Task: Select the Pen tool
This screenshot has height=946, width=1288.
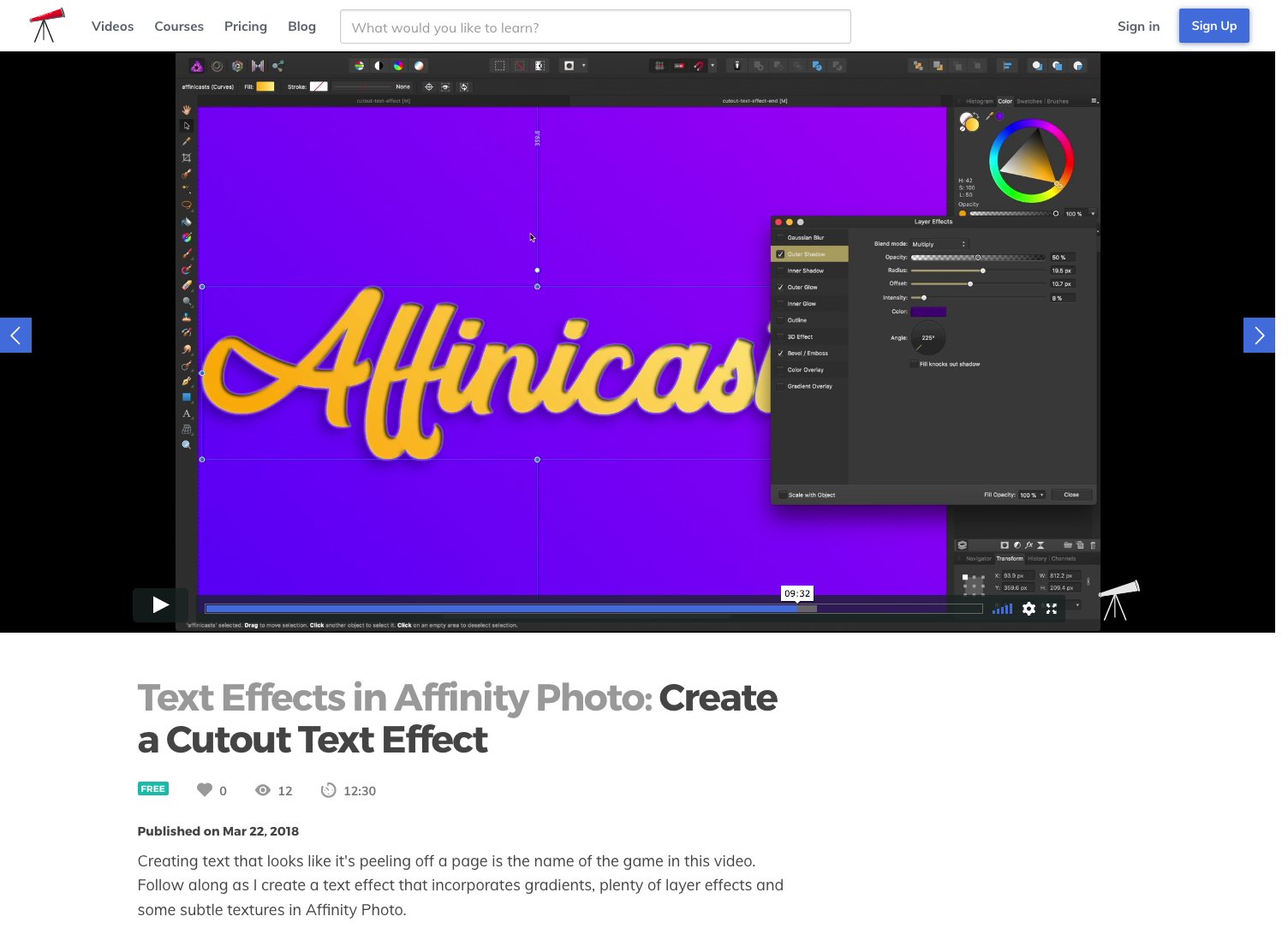Action: coord(187,381)
